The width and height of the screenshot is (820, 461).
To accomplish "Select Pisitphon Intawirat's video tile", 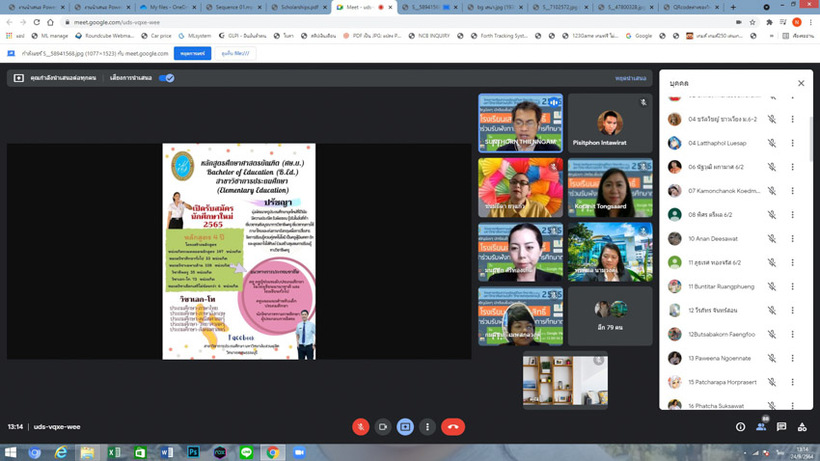I will click(x=610, y=123).
